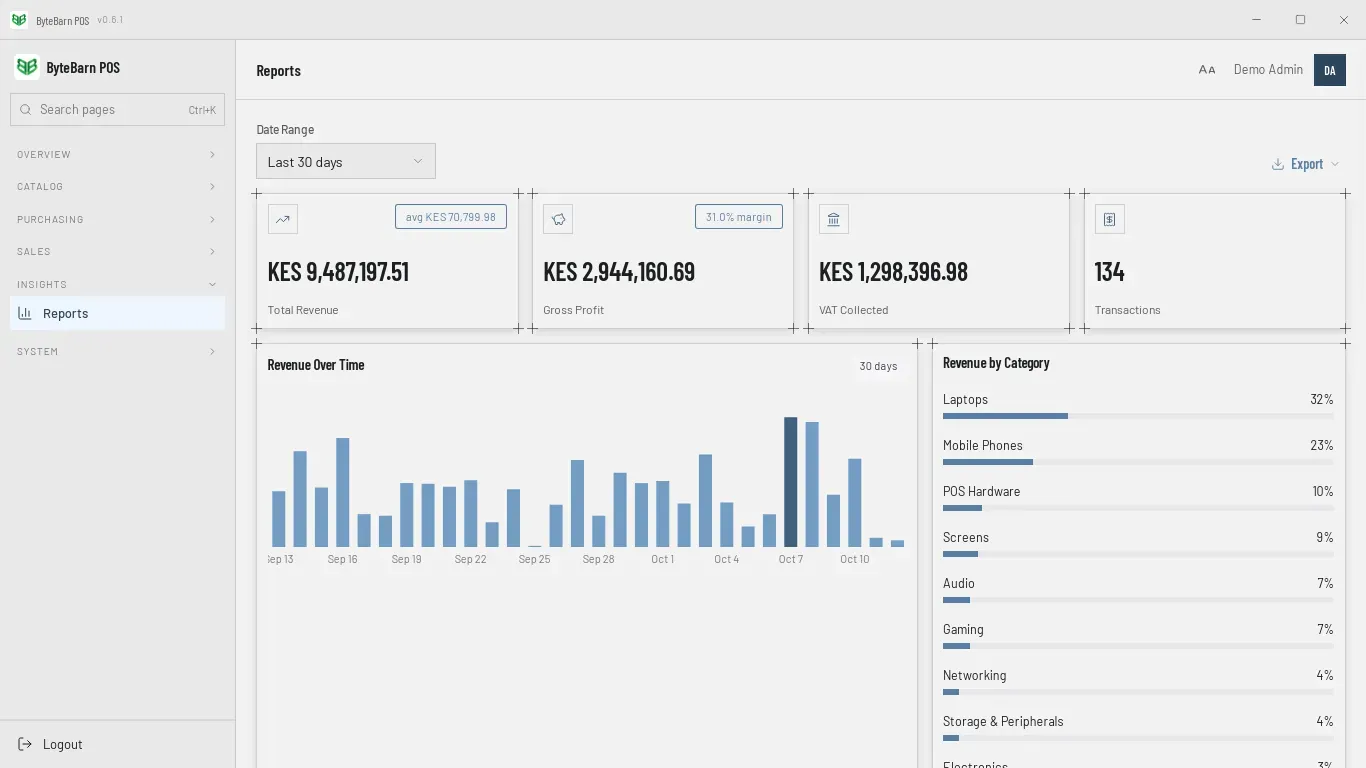Expand the Catalog sidebar section
Viewport: 1366px width, 768px height.
(117, 187)
